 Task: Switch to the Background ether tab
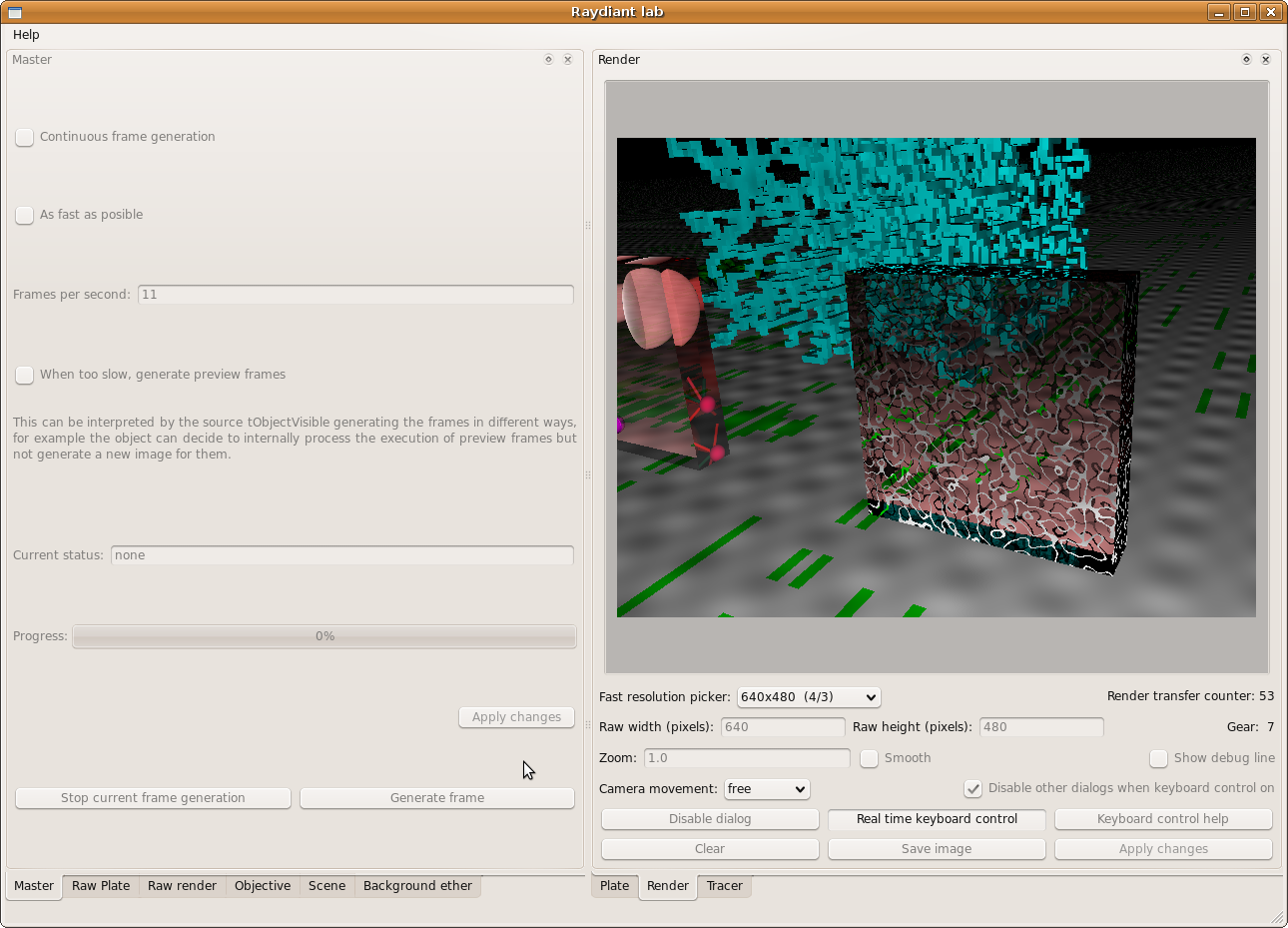pyautogui.click(x=417, y=886)
